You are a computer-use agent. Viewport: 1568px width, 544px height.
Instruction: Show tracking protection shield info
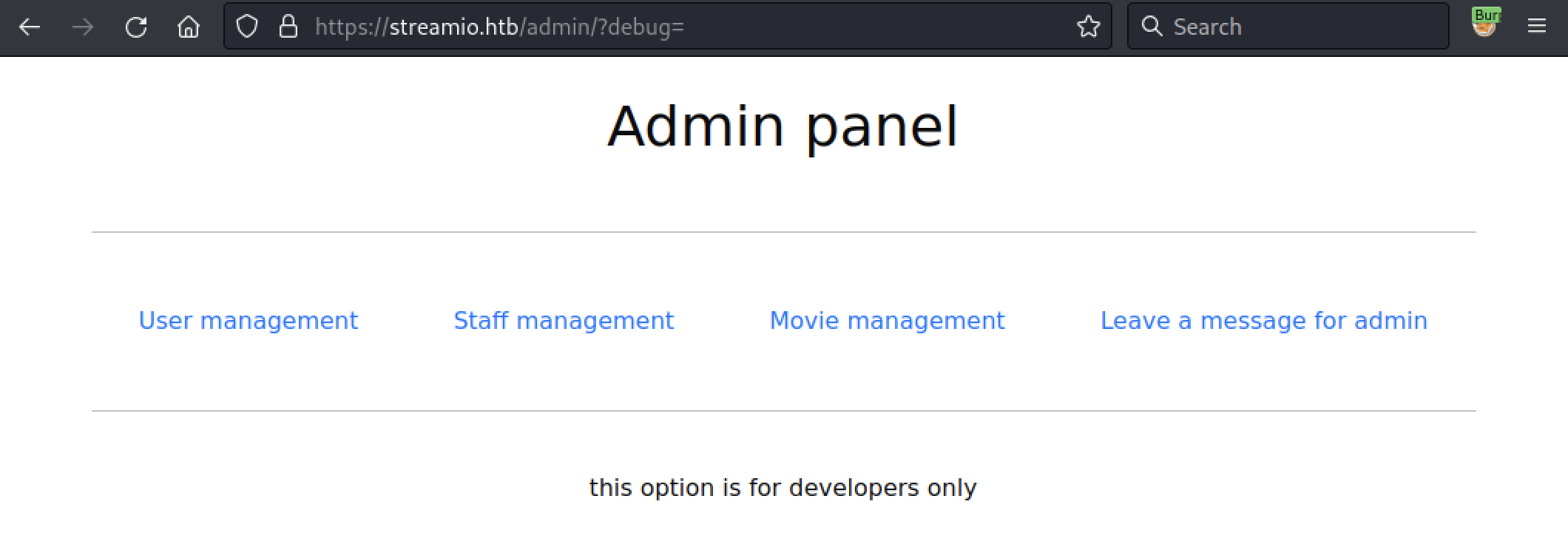click(247, 27)
